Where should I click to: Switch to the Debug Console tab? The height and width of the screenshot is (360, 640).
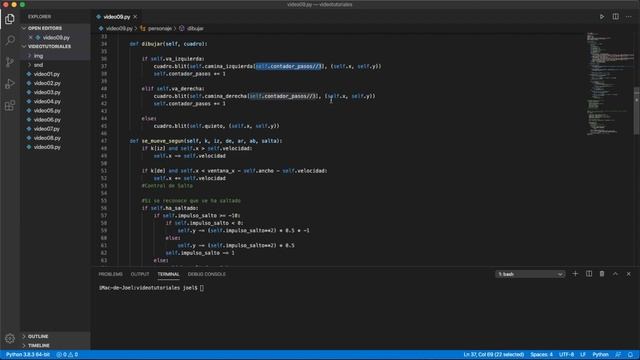pos(207,274)
